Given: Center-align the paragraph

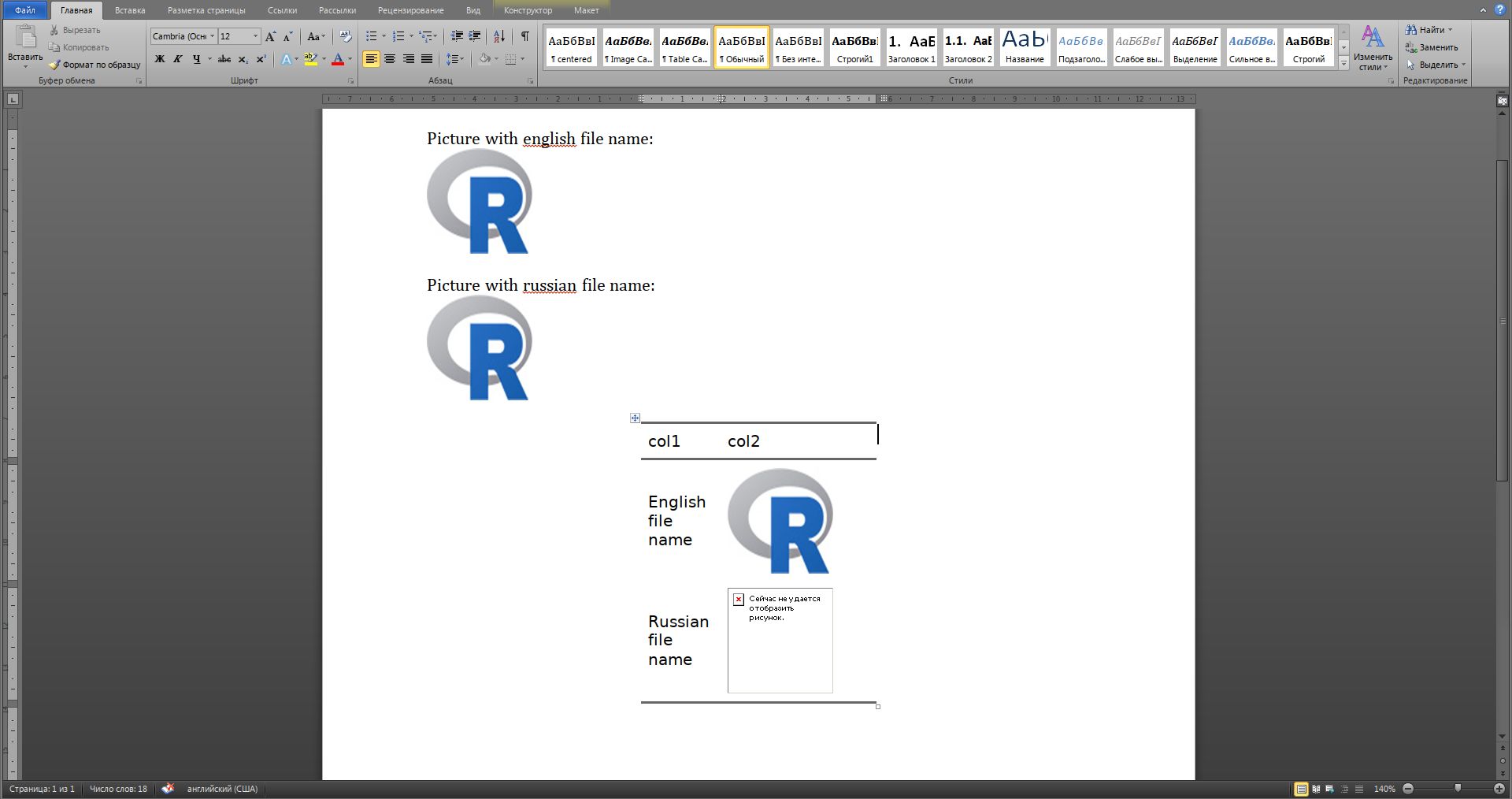Looking at the screenshot, I should coord(390,59).
